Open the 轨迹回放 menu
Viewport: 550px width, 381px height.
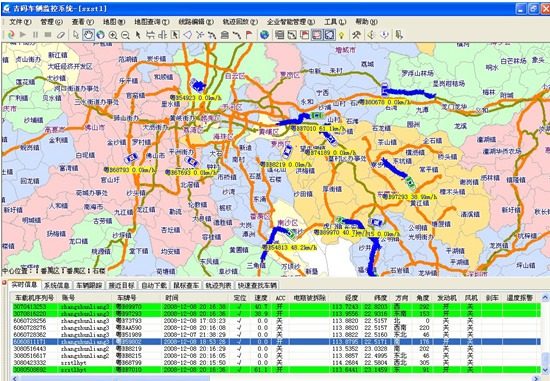coord(240,22)
